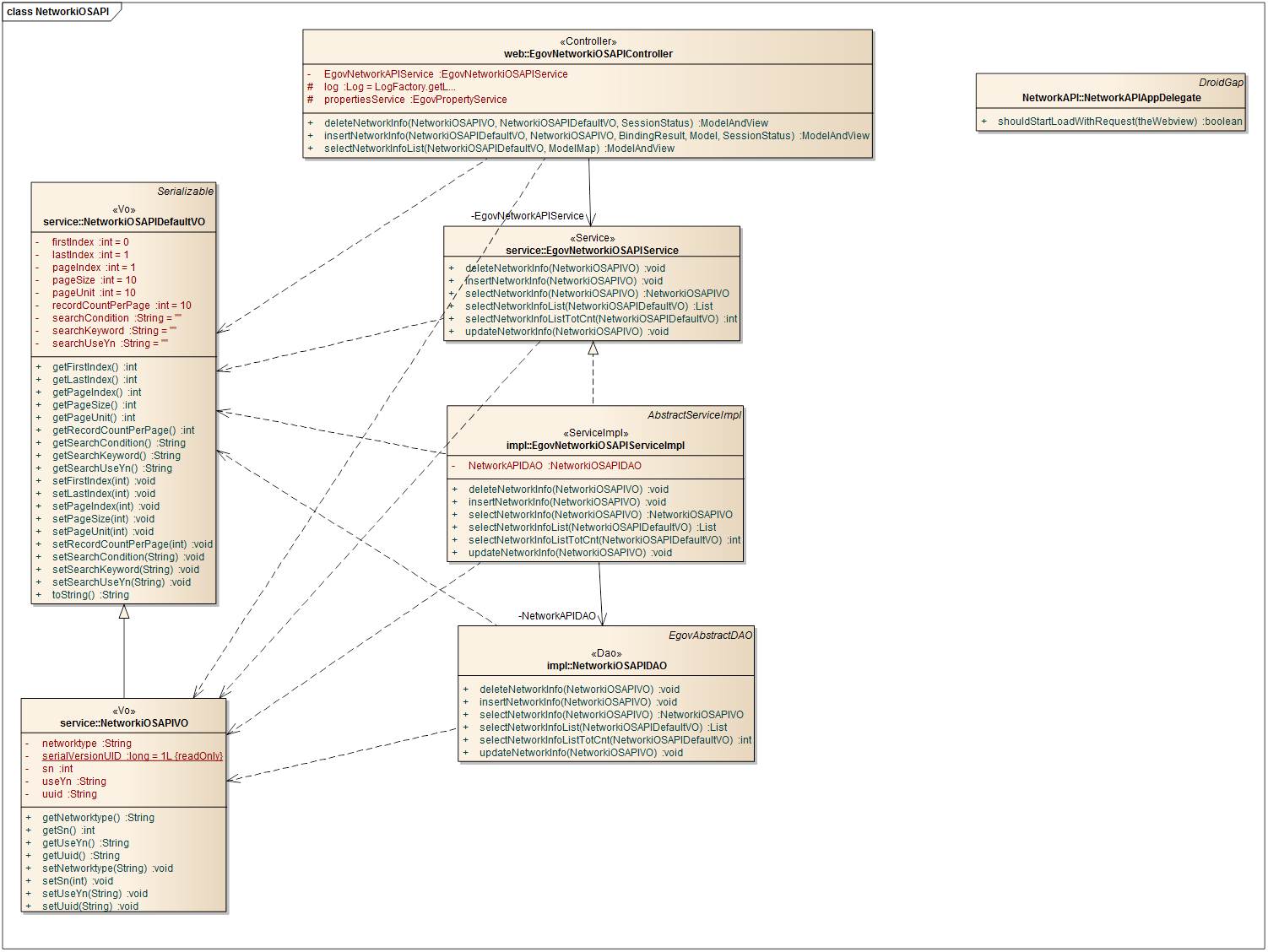Select the NetworkiOSAPIDefaultVO class title

point(124,223)
